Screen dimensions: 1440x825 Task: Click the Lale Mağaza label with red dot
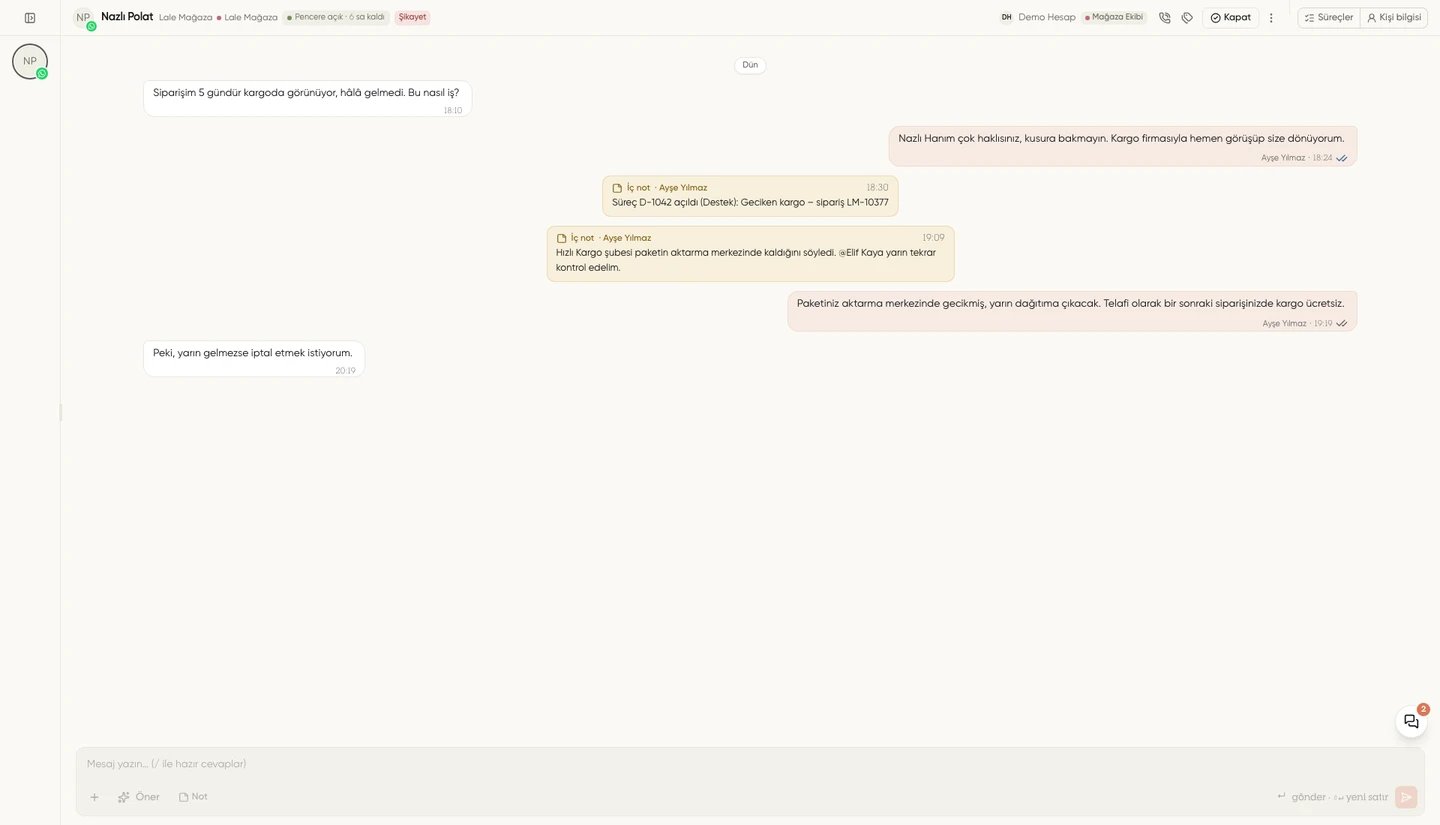point(247,18)
